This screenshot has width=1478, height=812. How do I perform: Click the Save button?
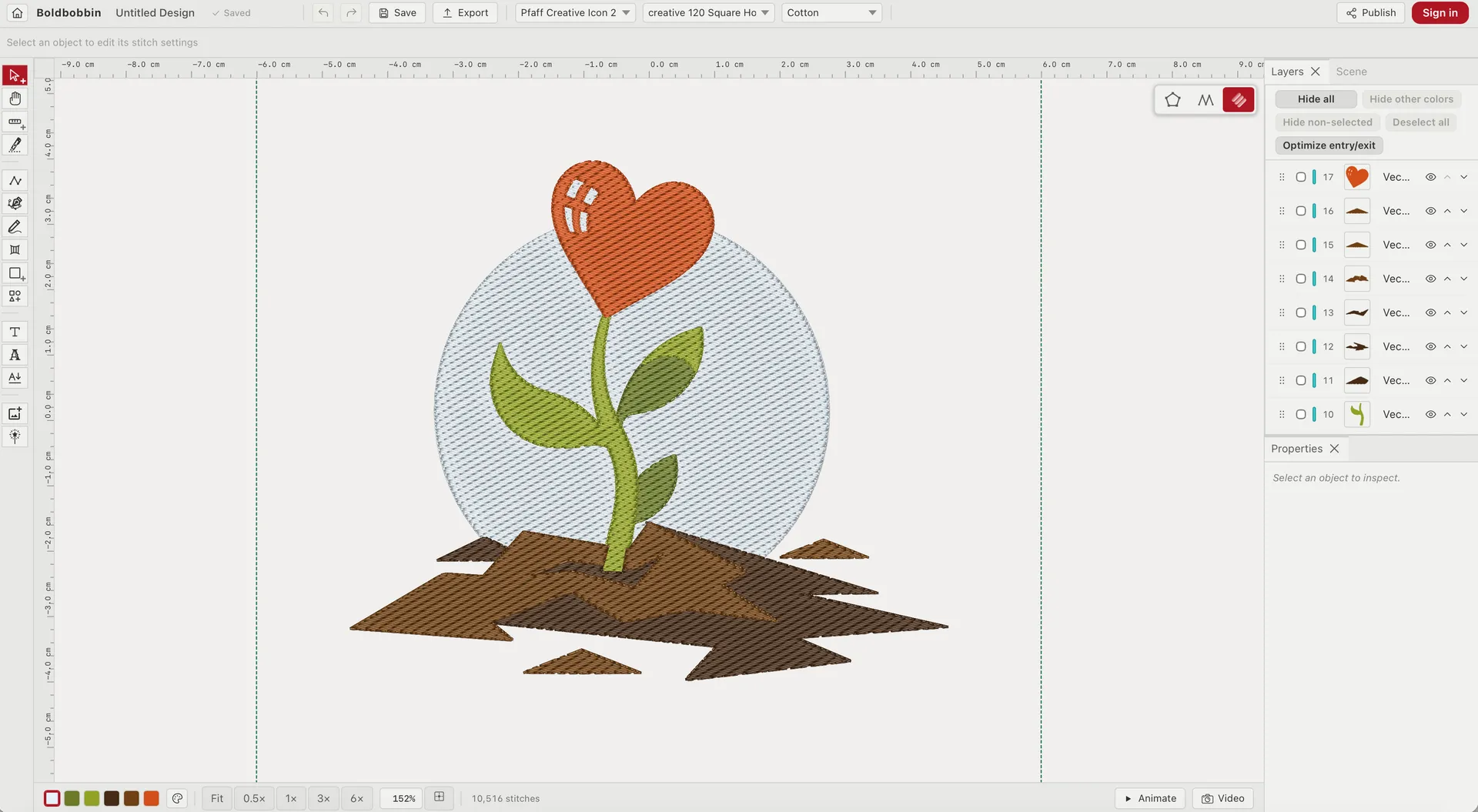397,13
